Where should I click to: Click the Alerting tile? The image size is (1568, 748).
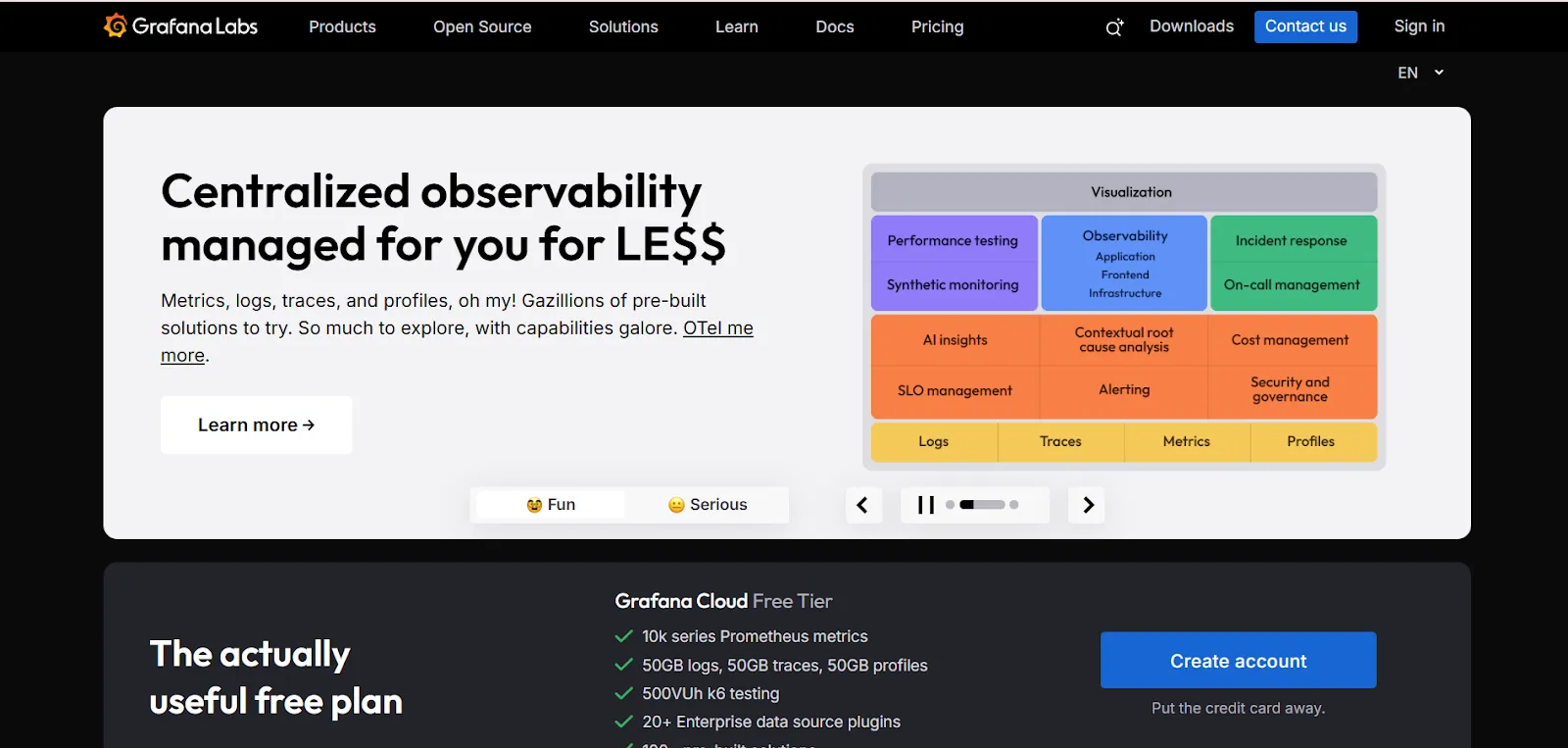[1124, 390]
